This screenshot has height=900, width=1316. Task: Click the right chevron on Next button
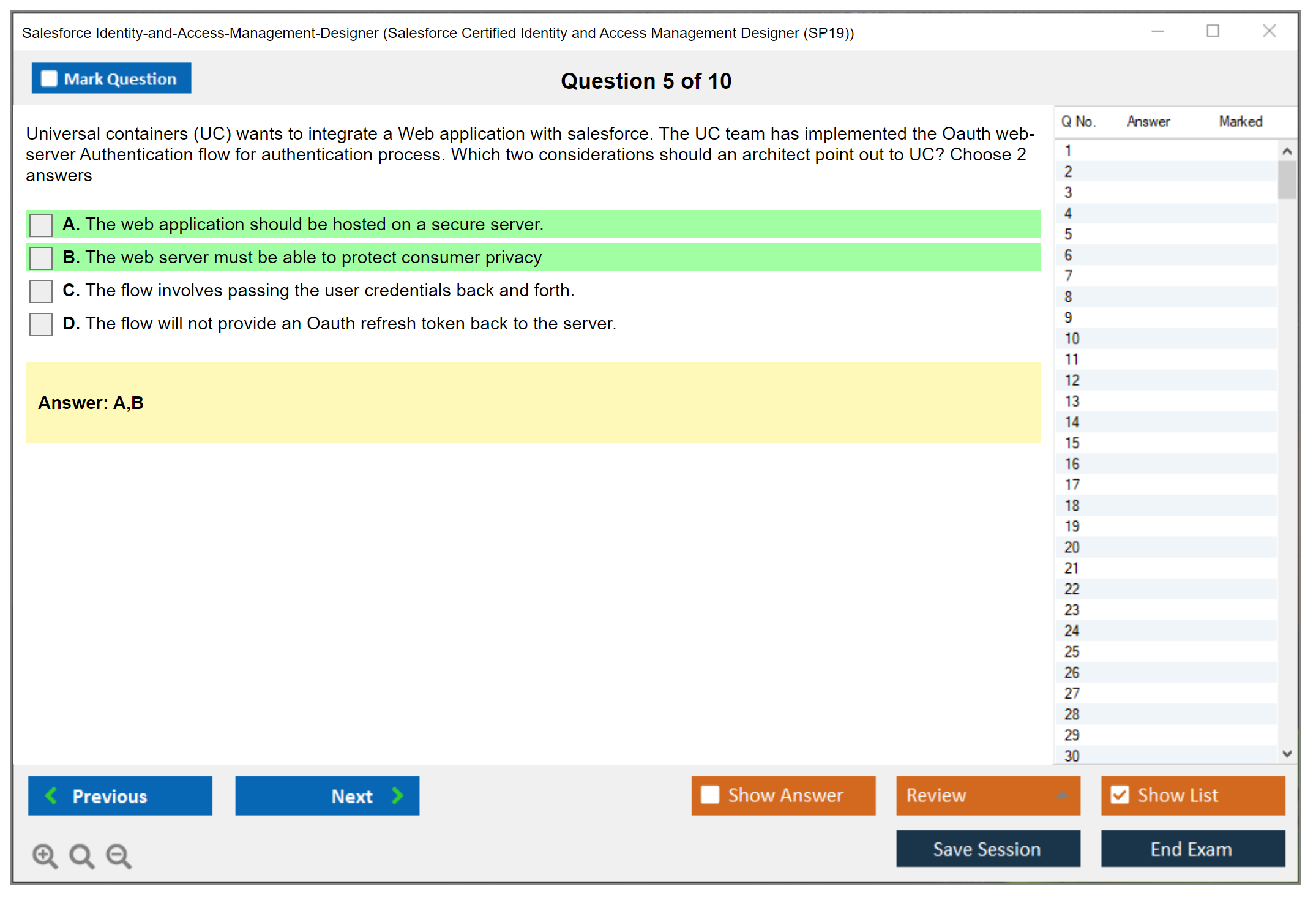(x=397, y=795)
